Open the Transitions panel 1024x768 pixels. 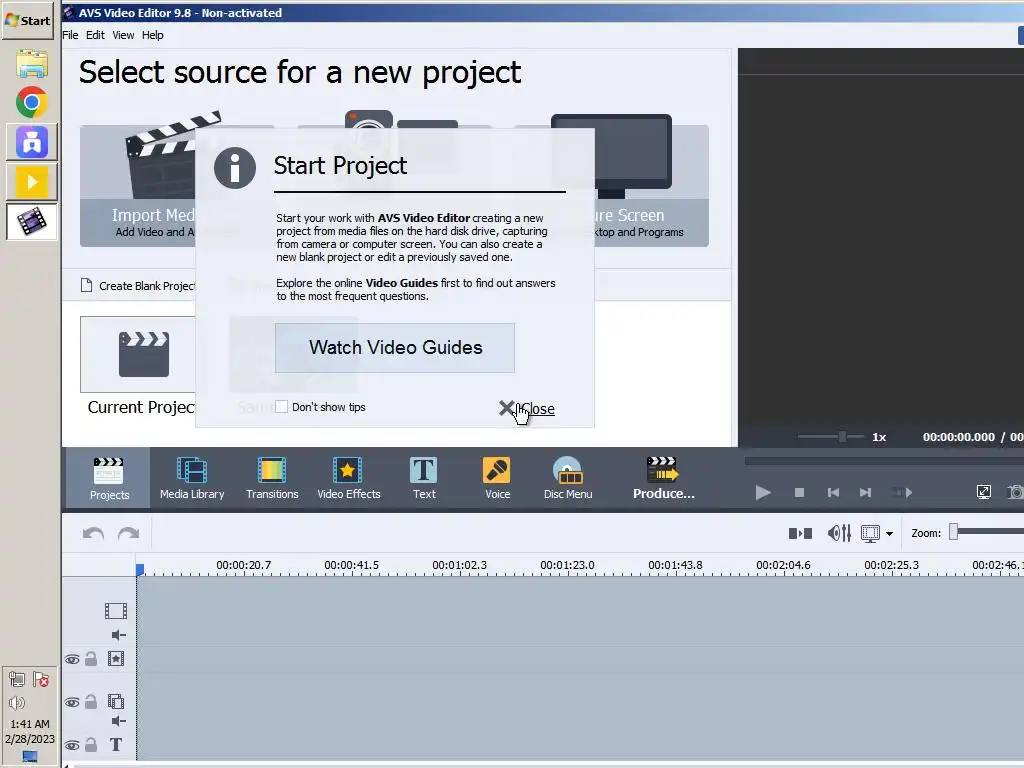pyautogui.click(x=272, y=479)
